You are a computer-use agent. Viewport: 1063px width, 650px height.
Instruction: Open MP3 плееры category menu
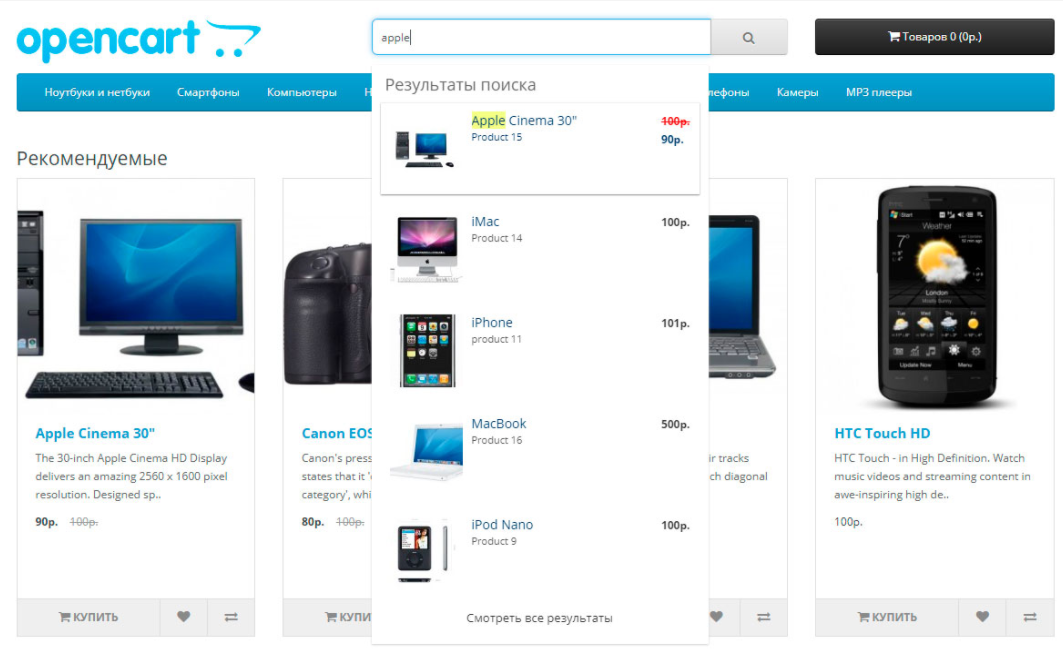coord(879,92)
